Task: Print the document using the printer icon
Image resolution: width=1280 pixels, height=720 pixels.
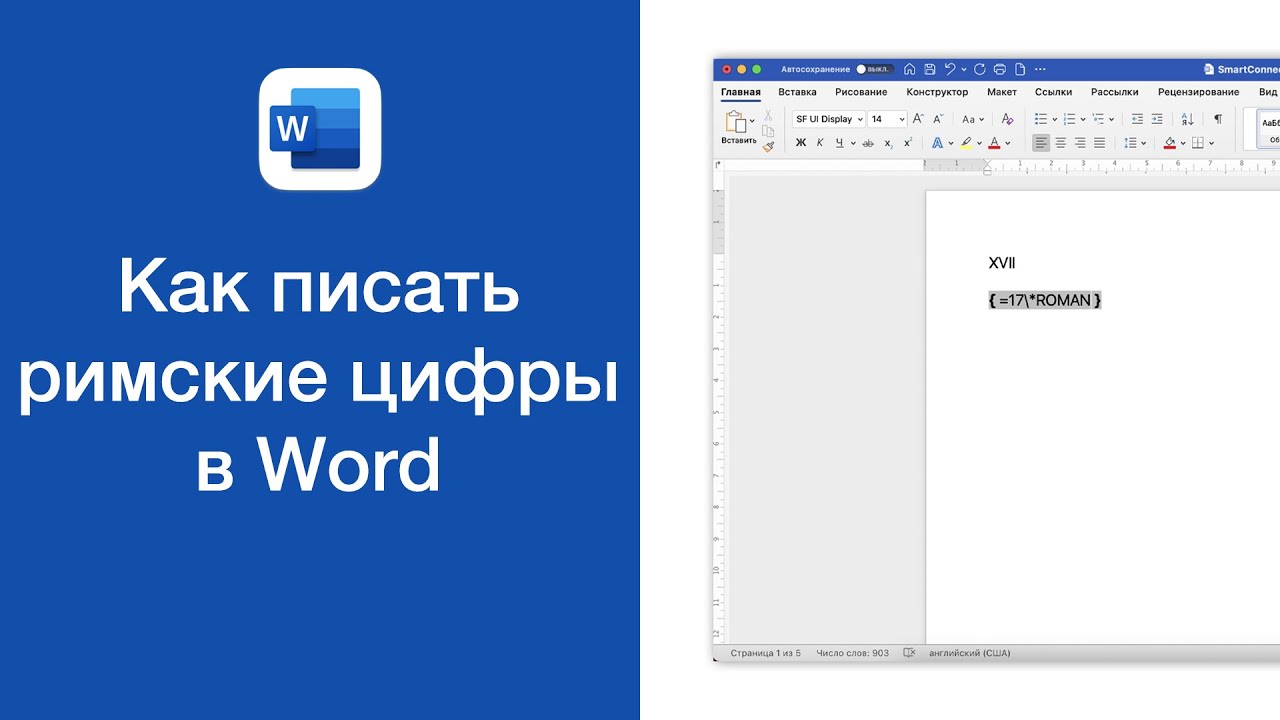Action: click(999, 69)
